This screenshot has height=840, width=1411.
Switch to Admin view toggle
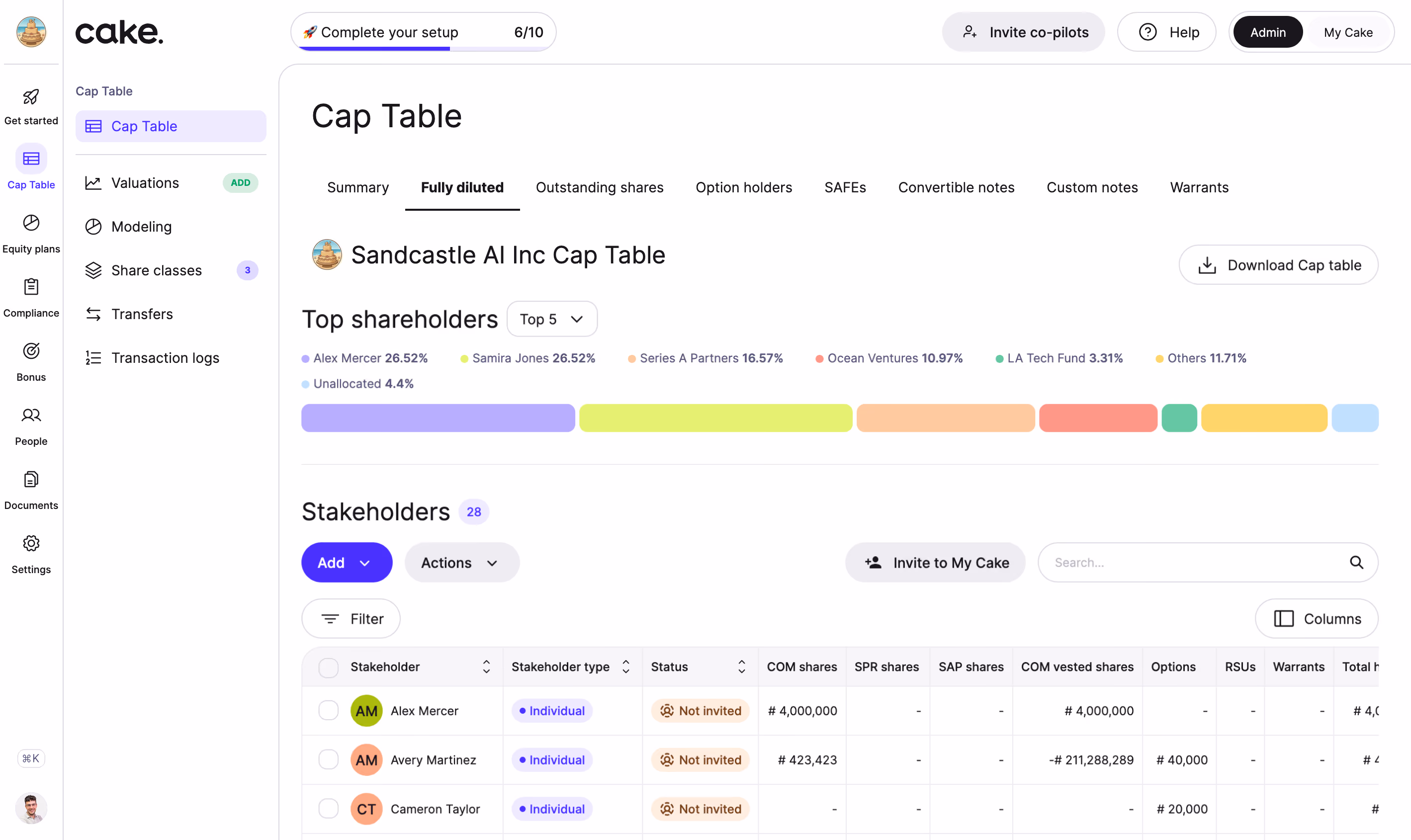(1268, 32)
